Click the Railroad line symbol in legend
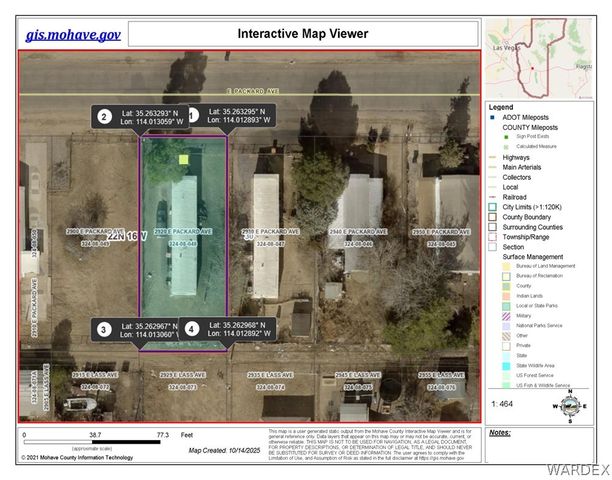Image resolution: width=612 pixels, height=480 pixels. point(493,197)
